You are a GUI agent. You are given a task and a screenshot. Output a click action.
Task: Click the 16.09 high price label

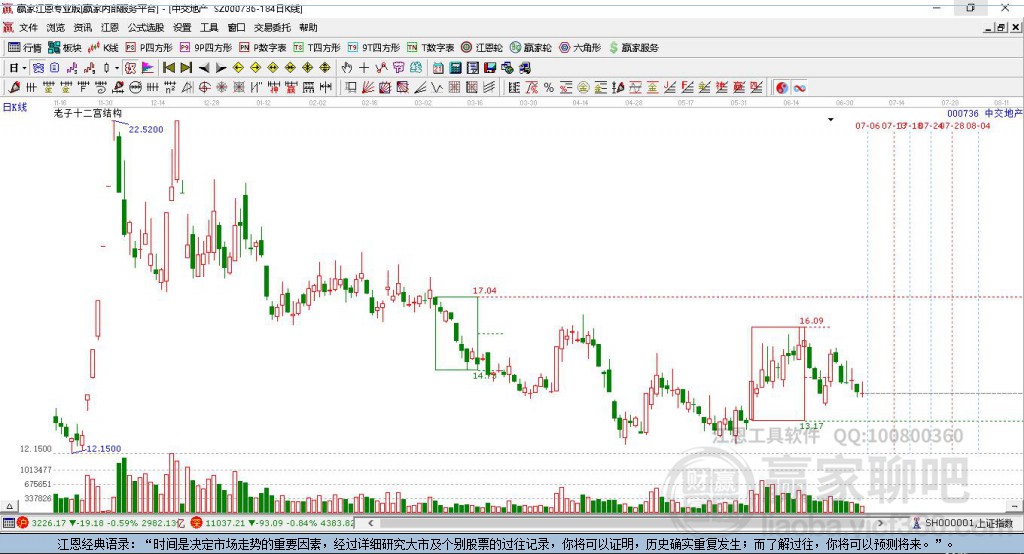point(811,321)
